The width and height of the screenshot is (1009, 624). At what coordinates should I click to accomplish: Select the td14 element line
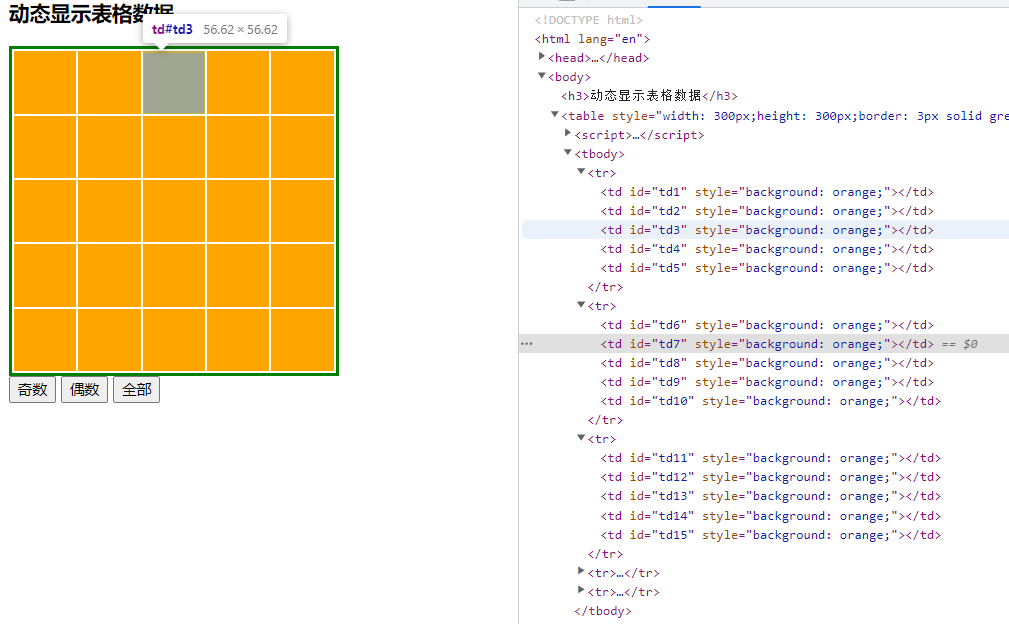[771, 516]
